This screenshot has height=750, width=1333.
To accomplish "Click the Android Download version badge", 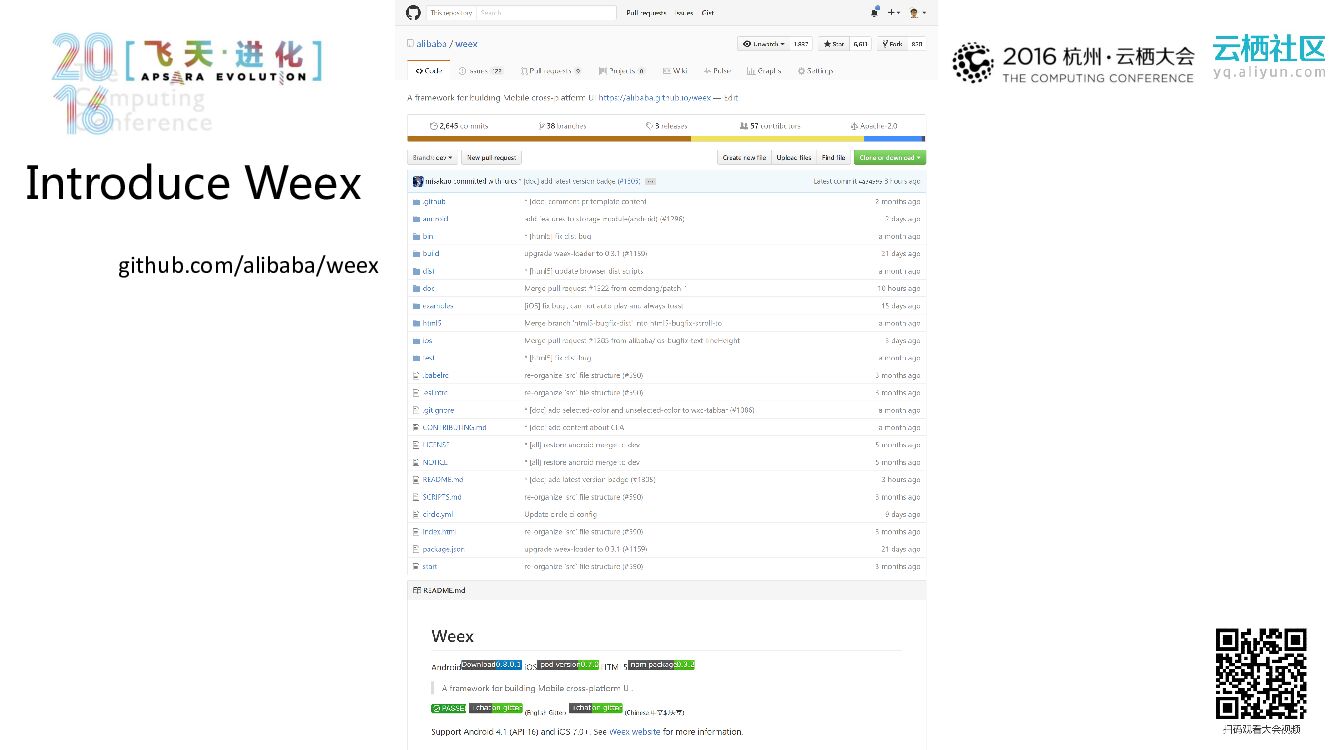I will click(x=491, y=665).
